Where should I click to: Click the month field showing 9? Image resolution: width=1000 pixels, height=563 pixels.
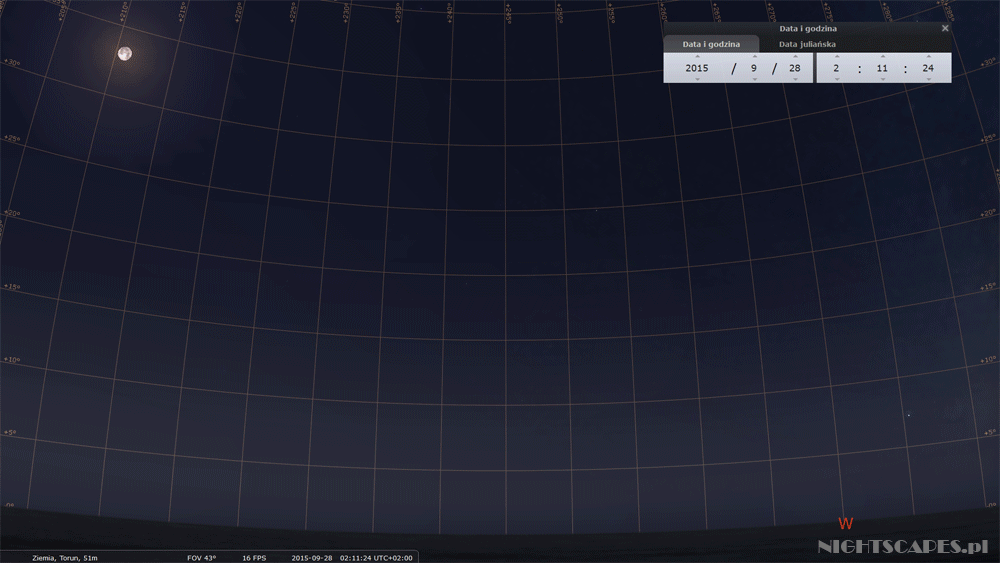coord(754,68)
